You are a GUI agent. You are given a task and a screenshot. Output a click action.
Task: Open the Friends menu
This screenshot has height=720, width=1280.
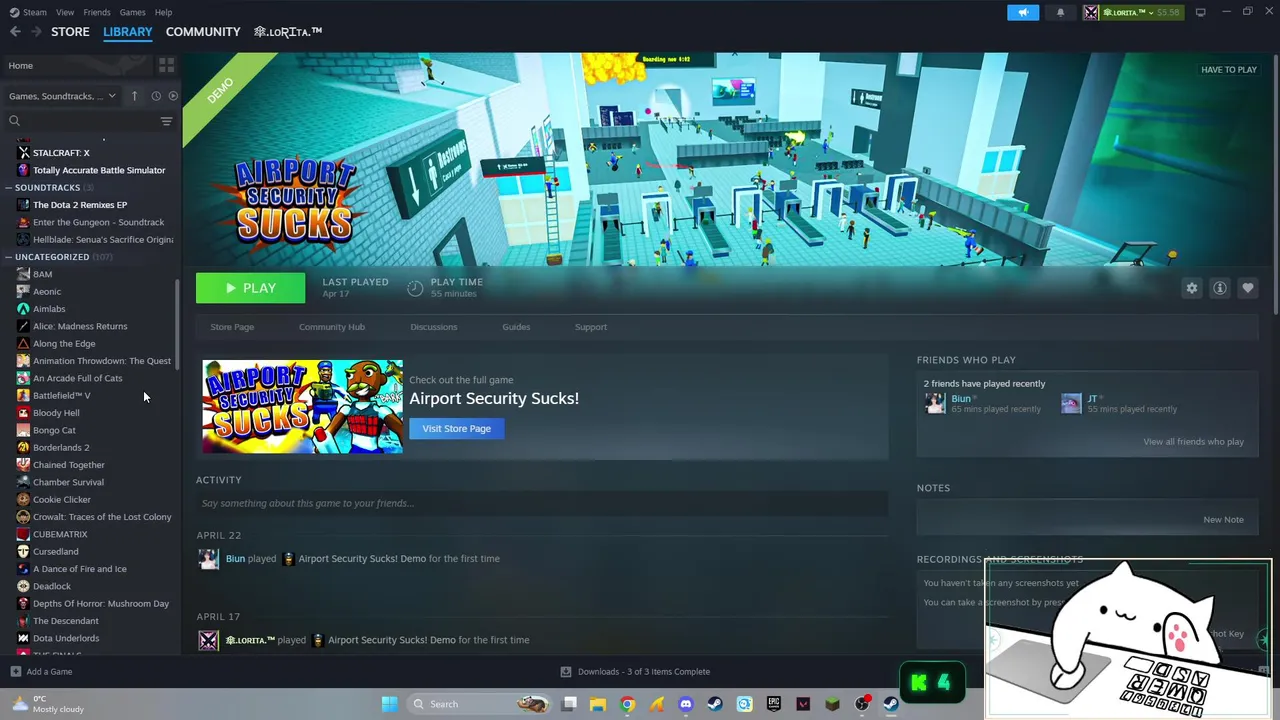[x=97, y=12]
